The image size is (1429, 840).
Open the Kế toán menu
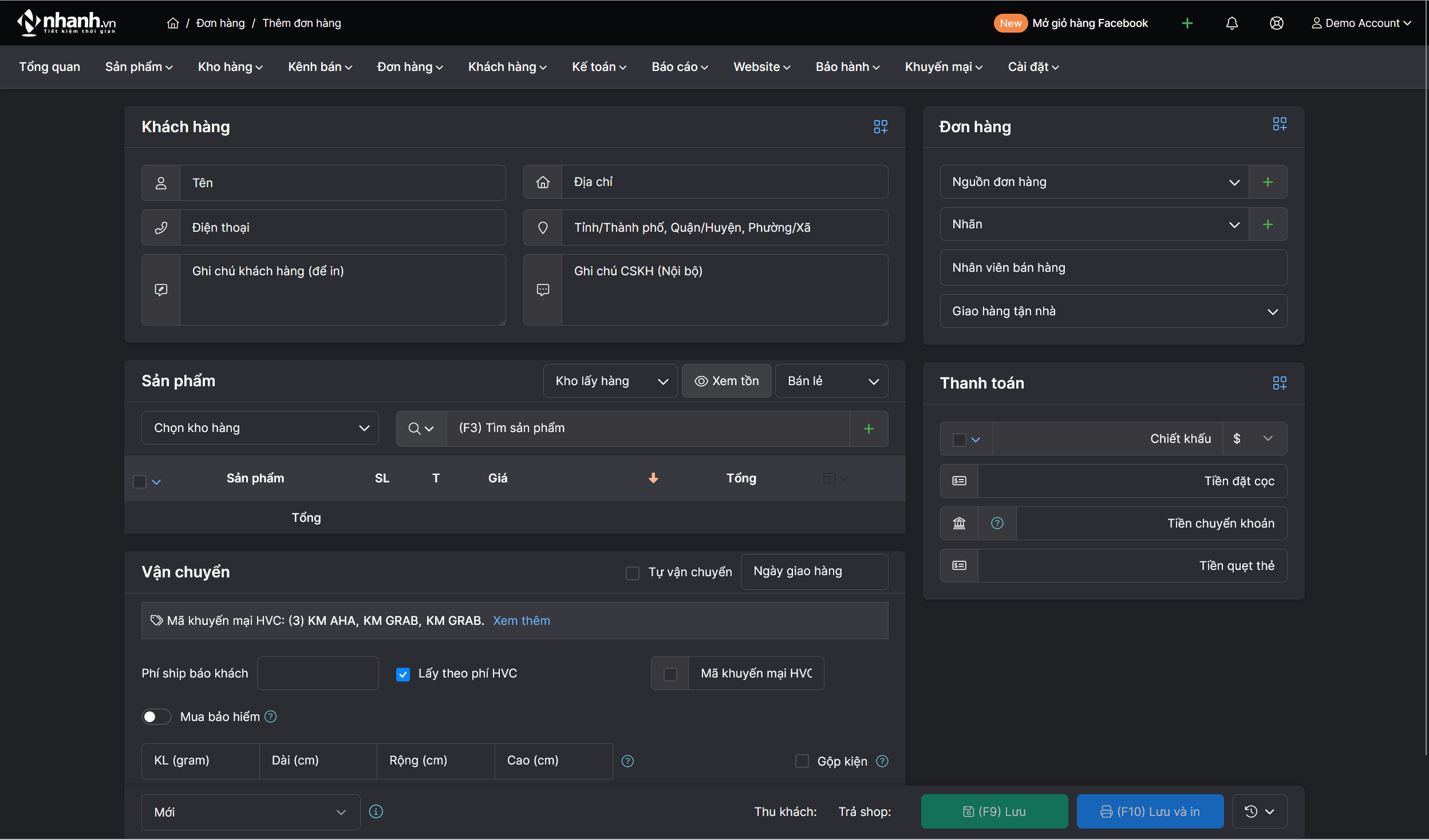tap(599, 67)
